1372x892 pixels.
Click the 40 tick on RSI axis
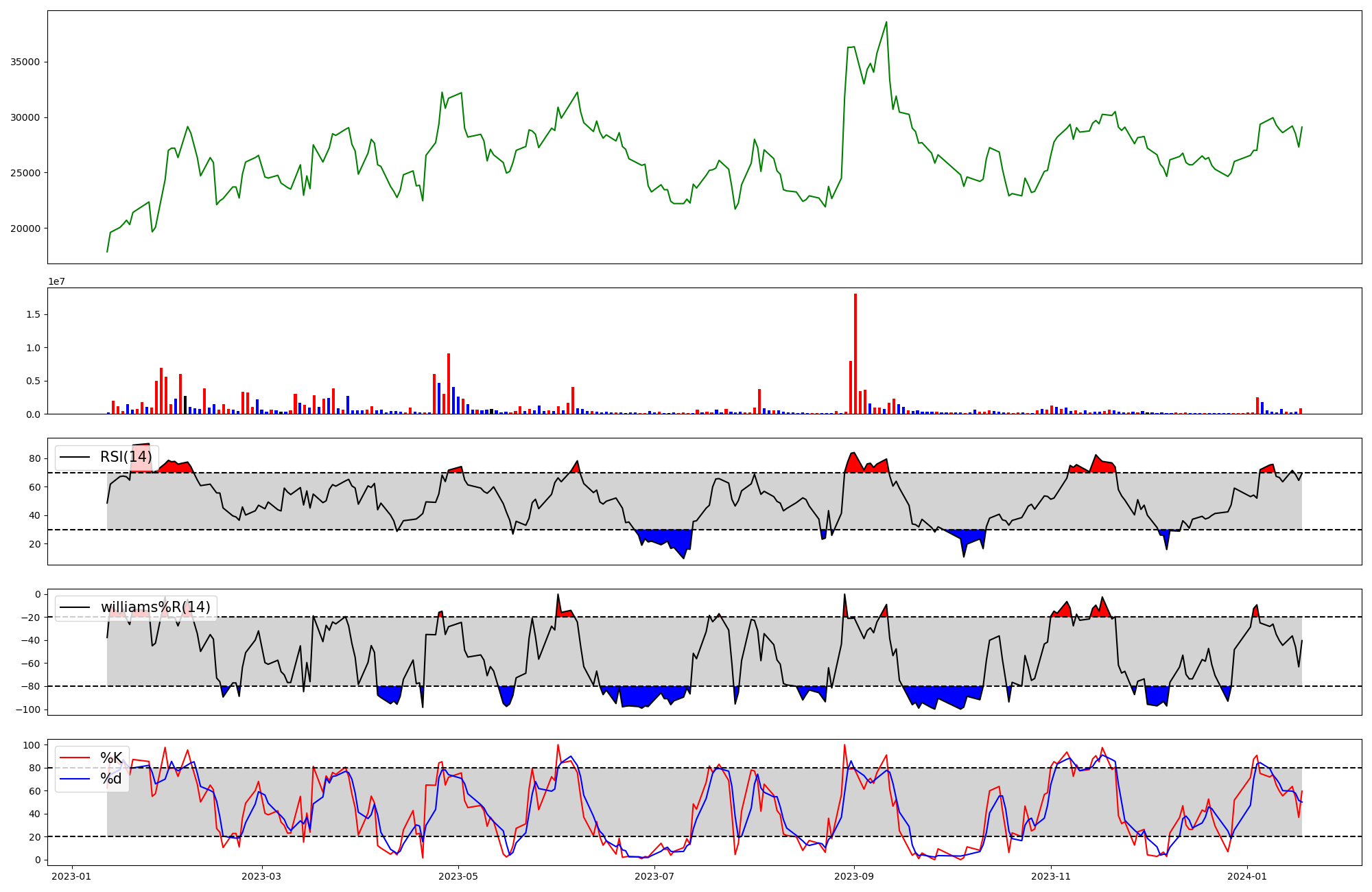pyautogui.click(x=35, y=515)
